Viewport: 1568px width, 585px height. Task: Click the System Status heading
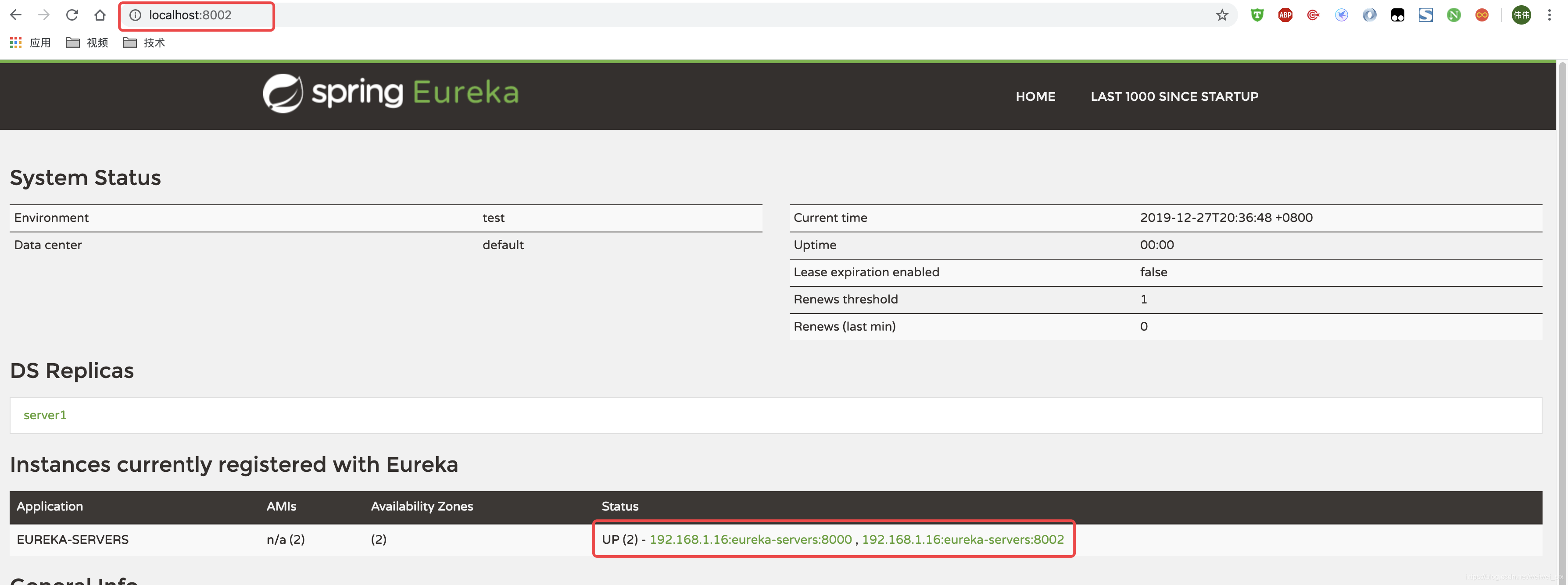[85, 178]
